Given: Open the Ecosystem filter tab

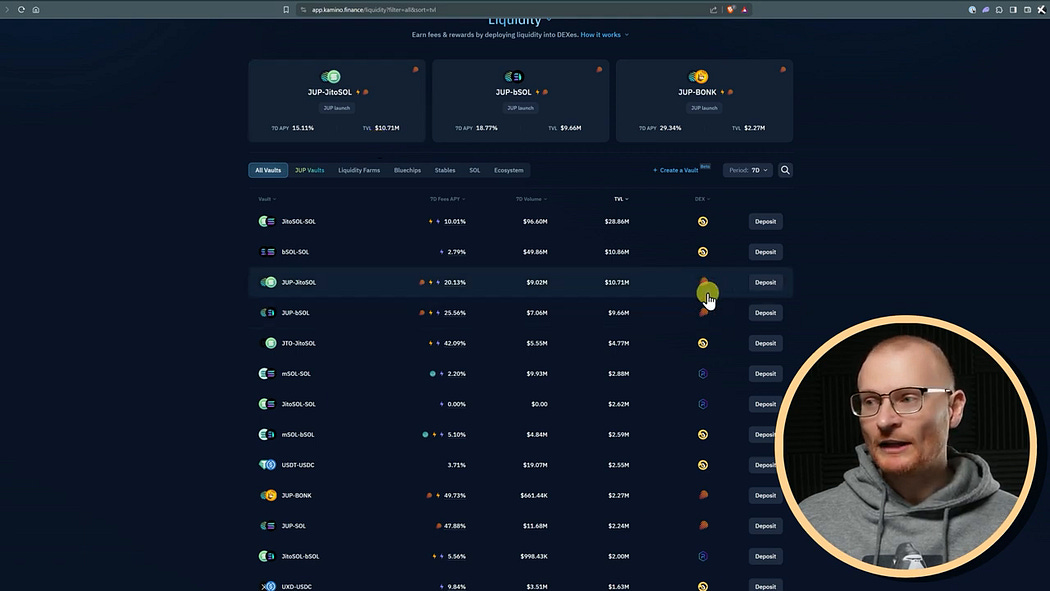Looking at the screenshot, I should click(x=509, y=170).
